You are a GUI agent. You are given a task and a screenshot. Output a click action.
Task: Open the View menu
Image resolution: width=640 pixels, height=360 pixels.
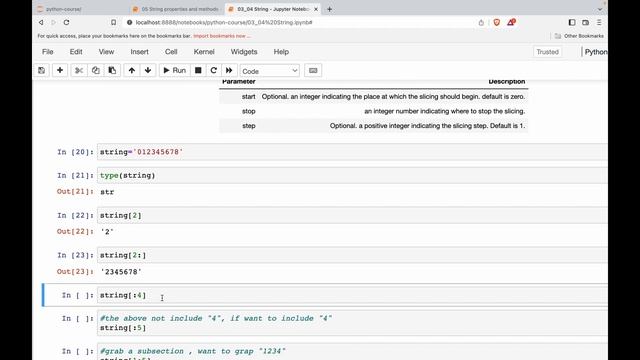click(x=106, y=52)
